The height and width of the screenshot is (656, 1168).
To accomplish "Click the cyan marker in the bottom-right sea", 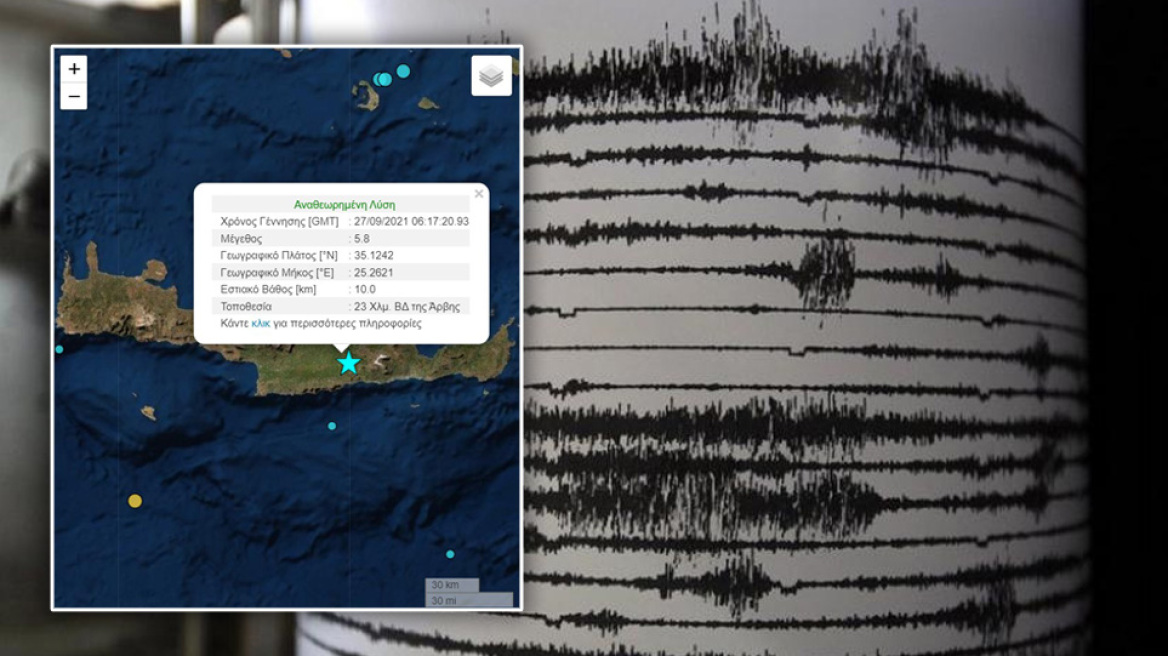I will [x=450, y=554].
